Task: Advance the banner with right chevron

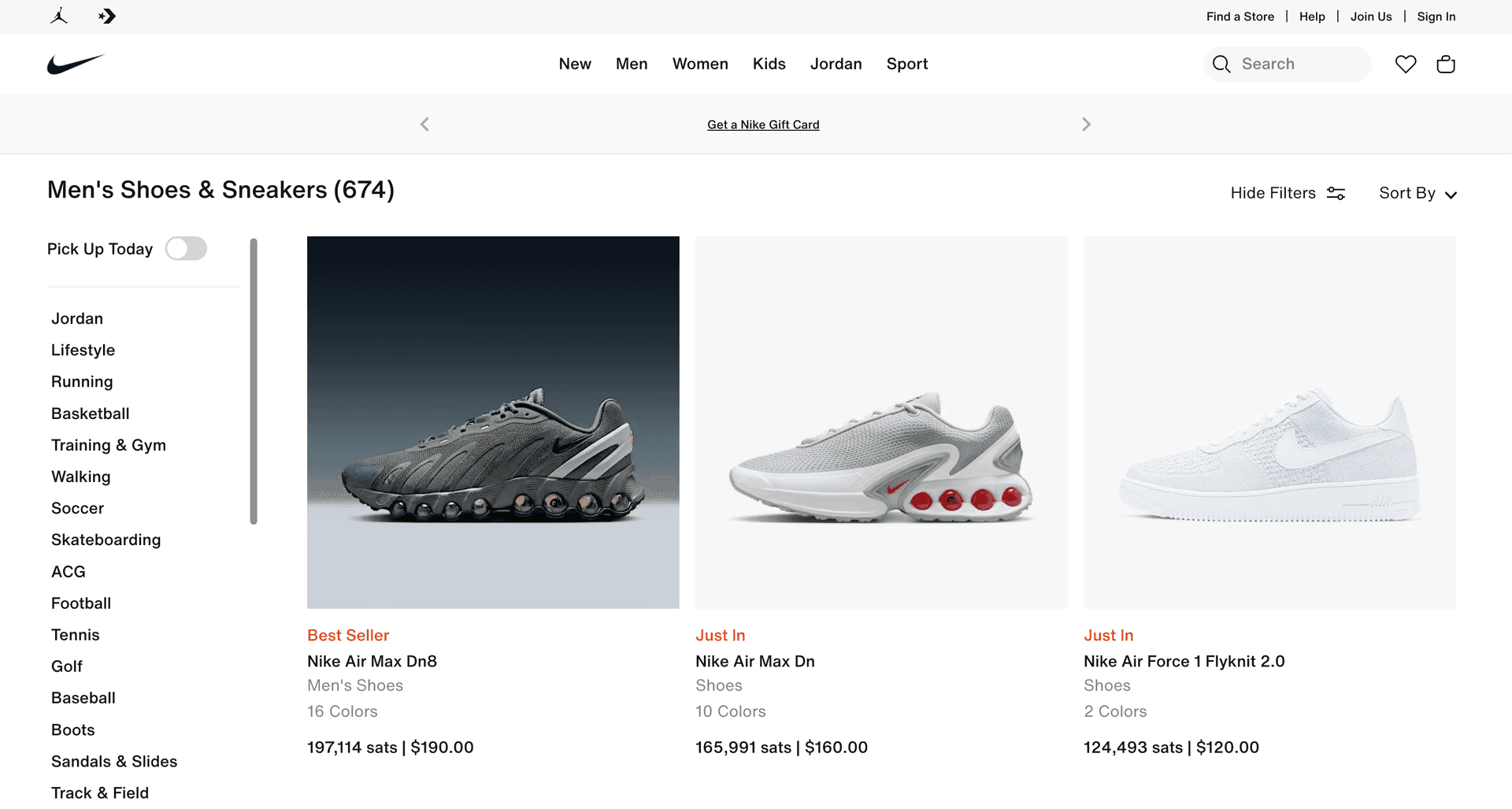Action: [1087, 124]
